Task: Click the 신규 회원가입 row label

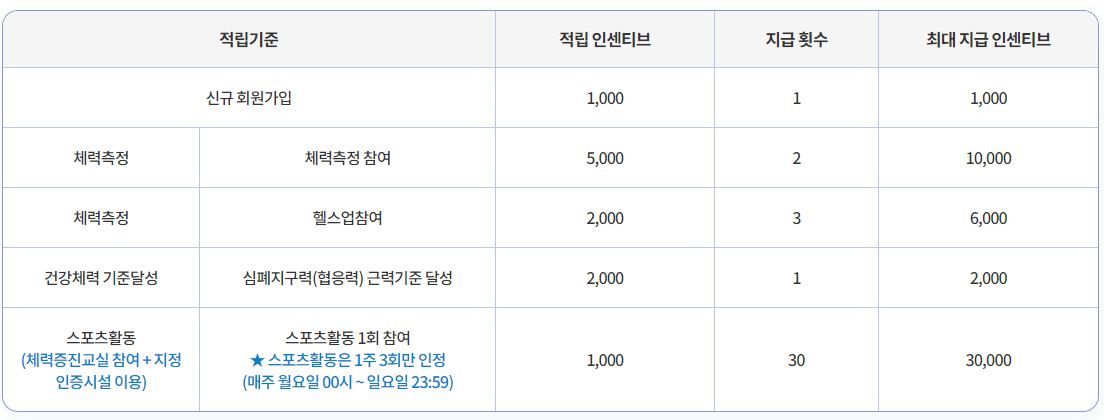Action: click(x=249, y=98)
